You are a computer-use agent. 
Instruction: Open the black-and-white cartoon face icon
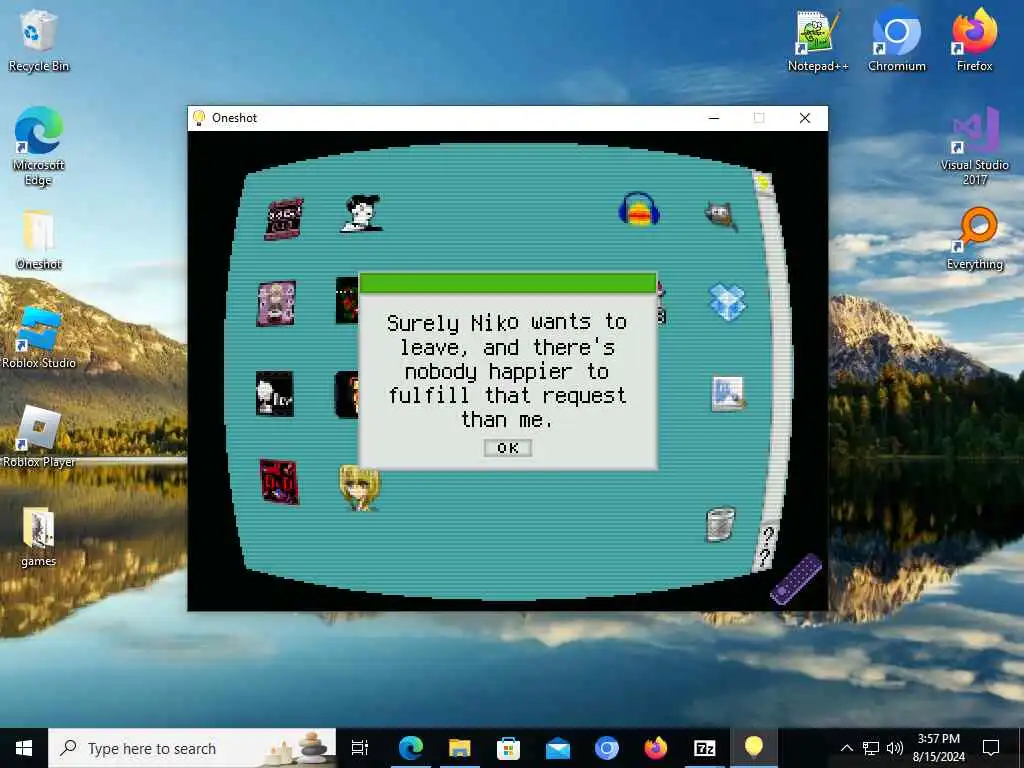361,213
